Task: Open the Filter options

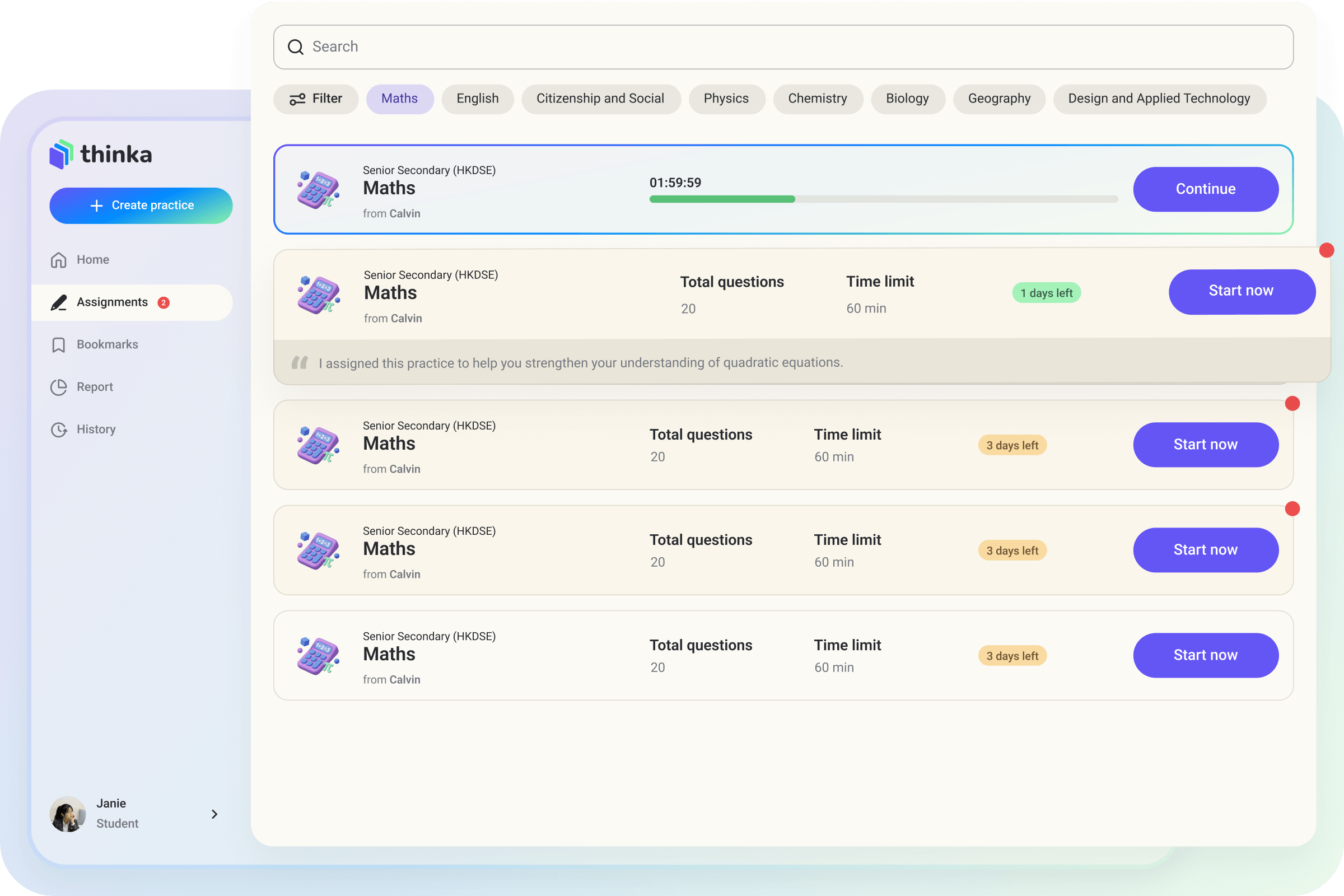Action: click(315, 99)
